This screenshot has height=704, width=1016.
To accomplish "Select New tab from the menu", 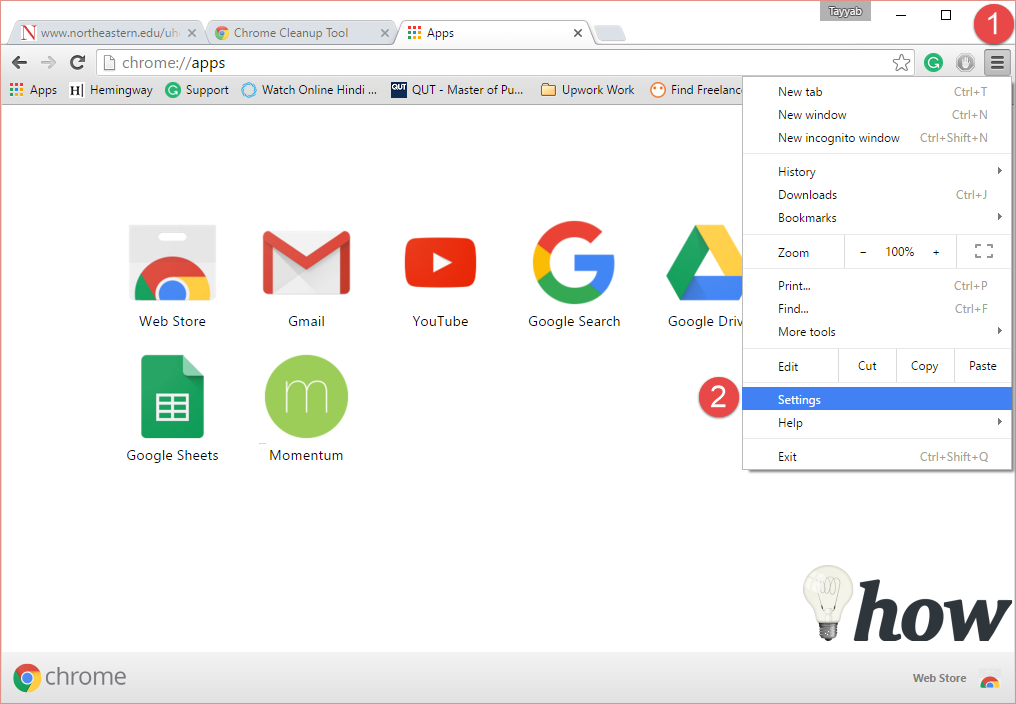I will pos(877,92).
